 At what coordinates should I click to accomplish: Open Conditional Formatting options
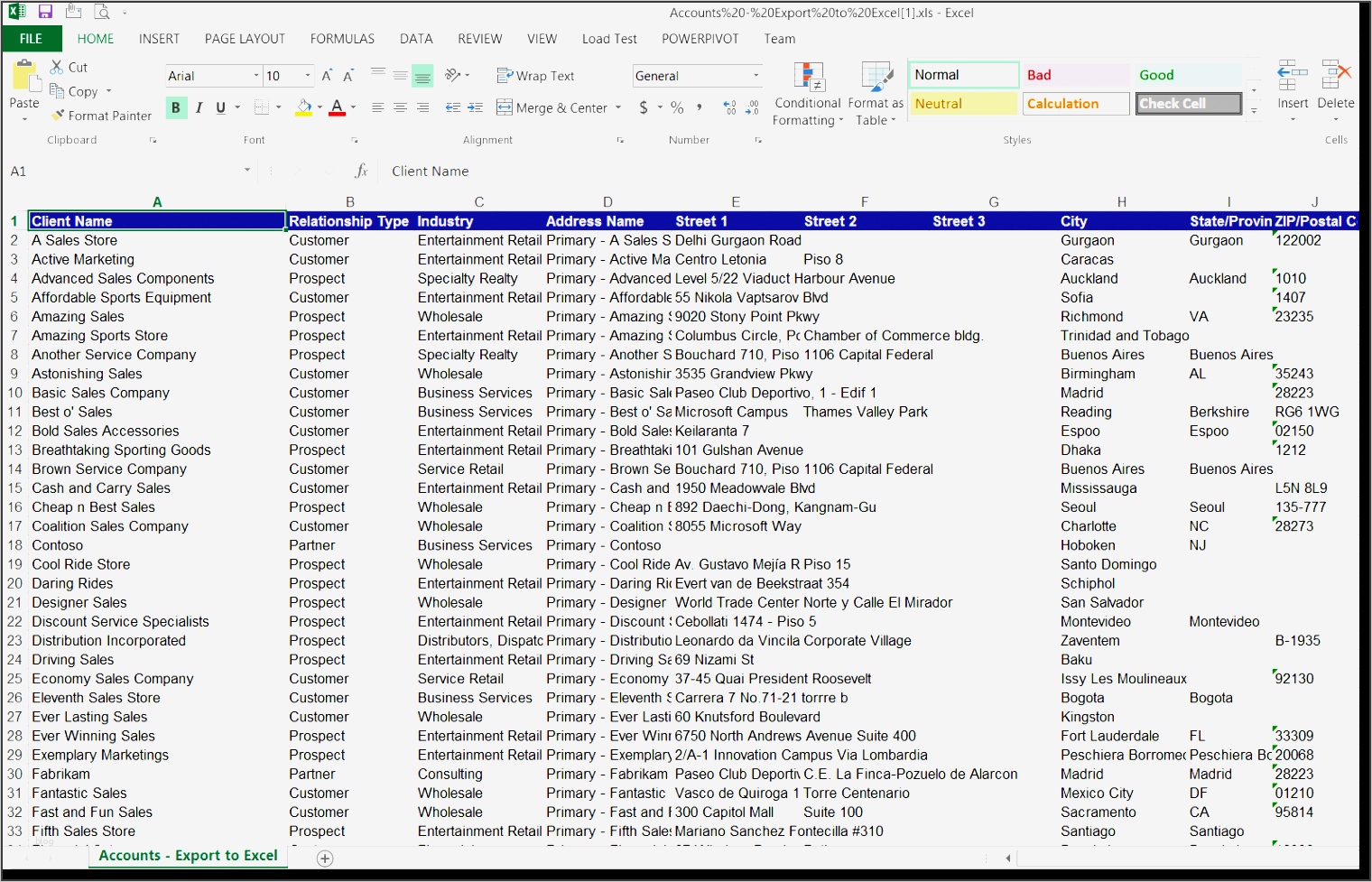(807, 94)
